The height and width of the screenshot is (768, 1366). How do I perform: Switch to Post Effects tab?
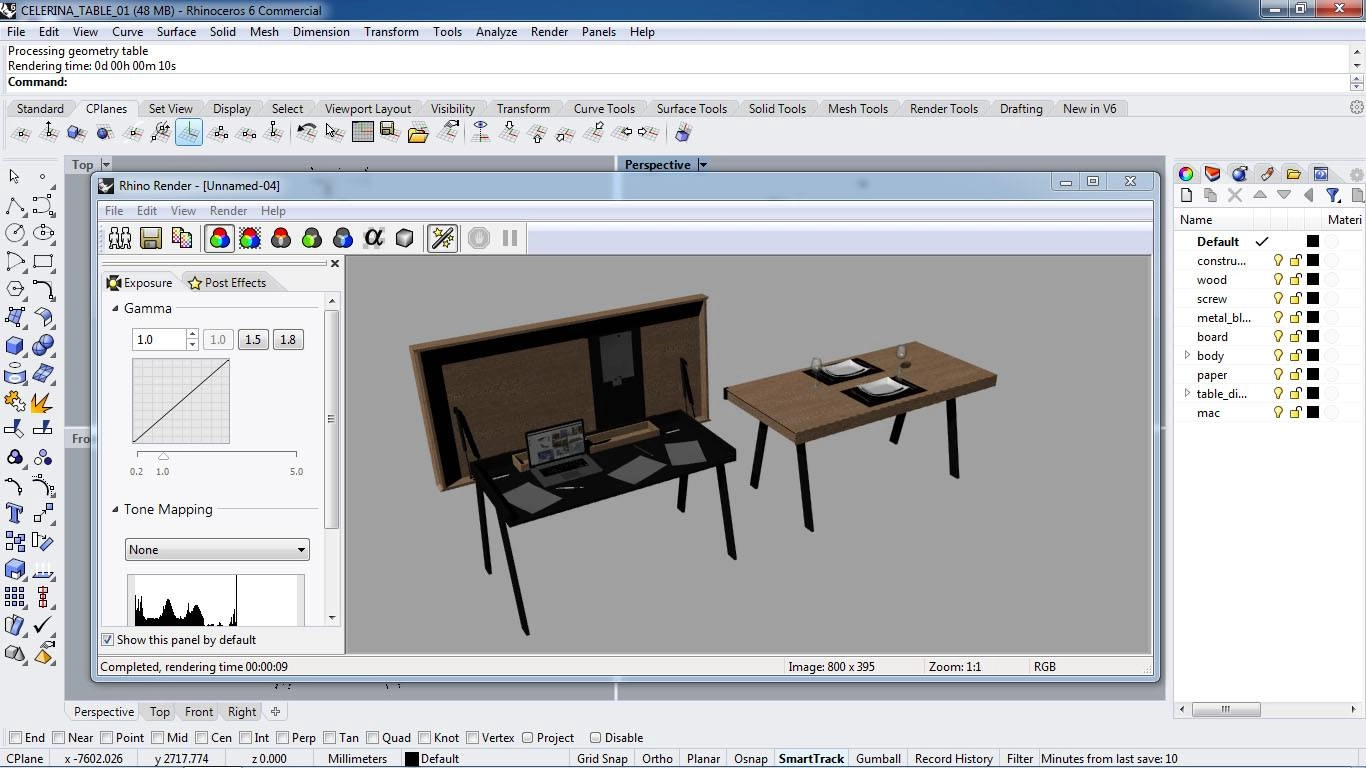coord(227,283)
